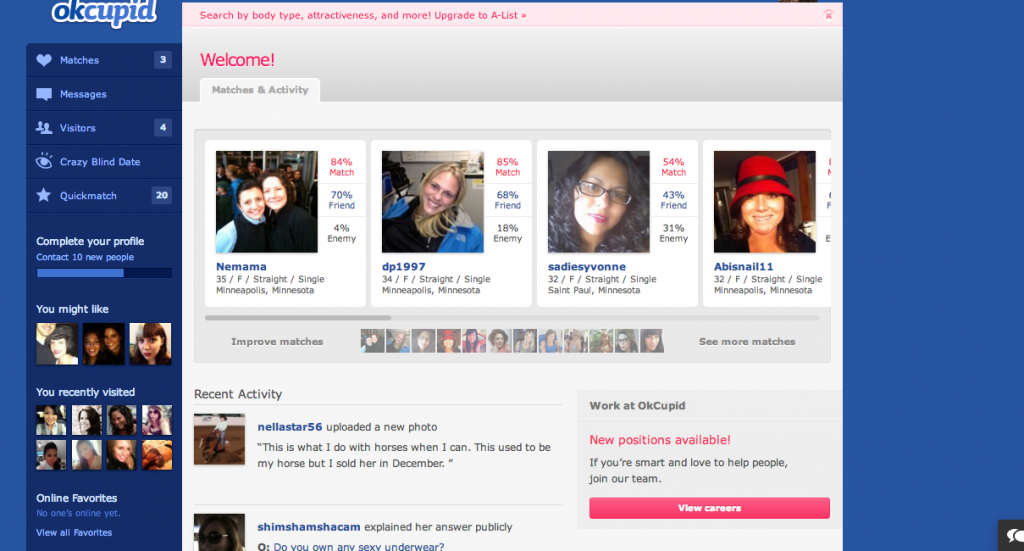Open third You might like profile photo

click(150, 343)
